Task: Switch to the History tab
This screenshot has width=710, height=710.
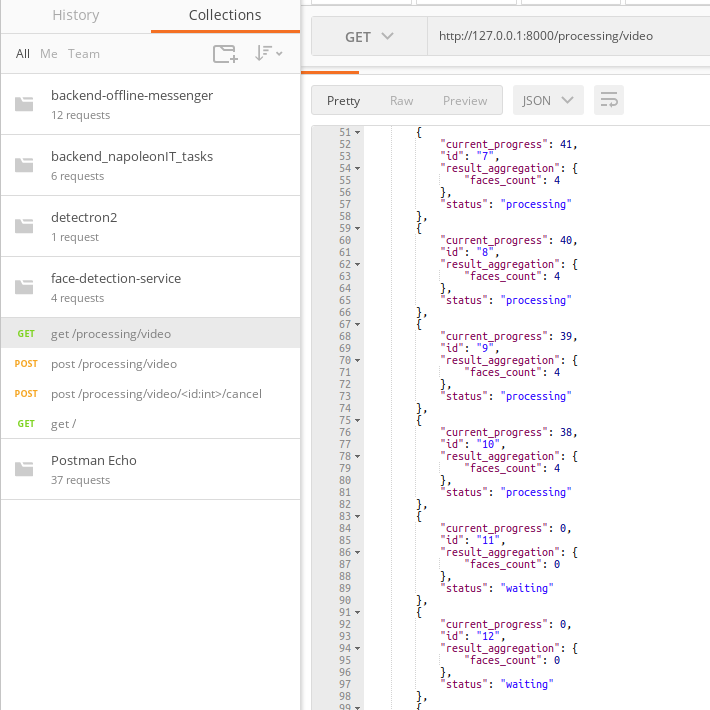Action: click(76, 15)
